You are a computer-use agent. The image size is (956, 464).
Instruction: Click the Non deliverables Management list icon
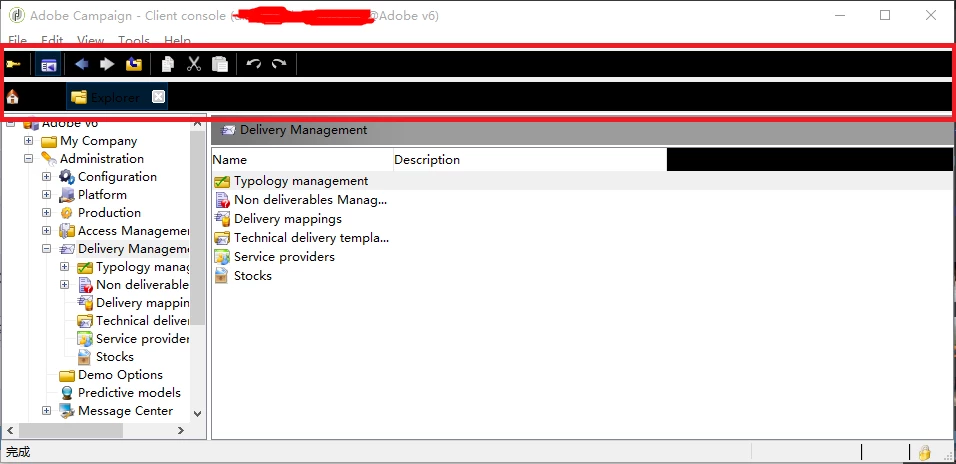point(222,200)
